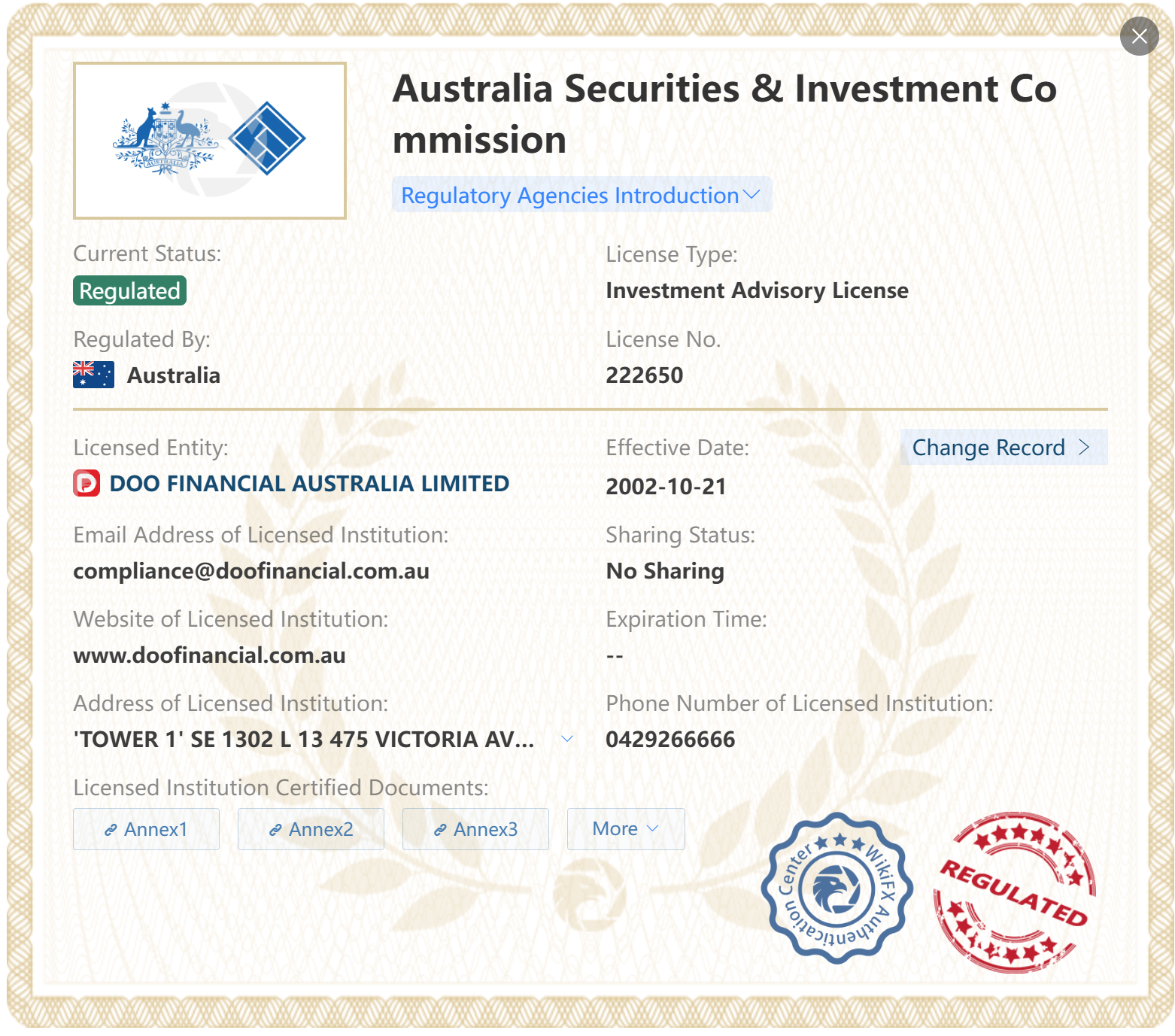Open the Change Record link
This screenshot has height=1036, width=1175.
coord(1003,448)
